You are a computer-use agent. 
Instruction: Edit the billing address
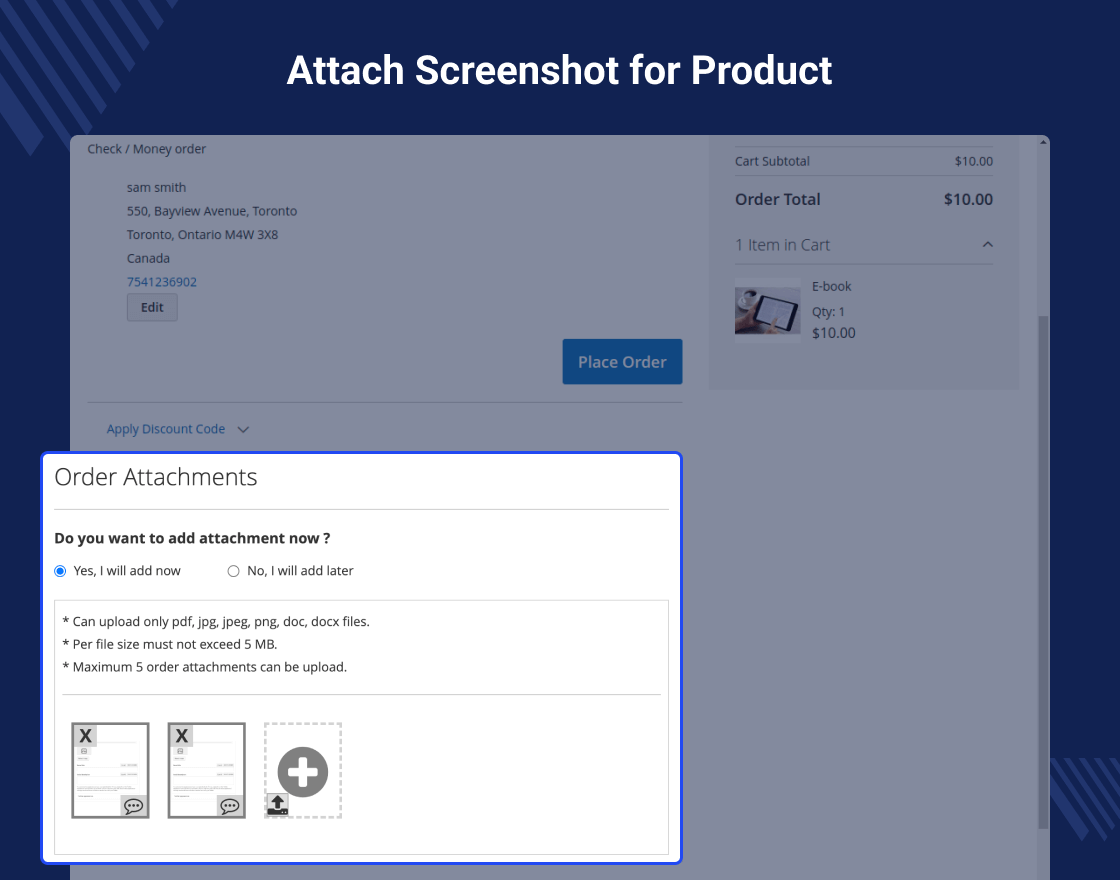pyautogui.click(x=152, y=307)
